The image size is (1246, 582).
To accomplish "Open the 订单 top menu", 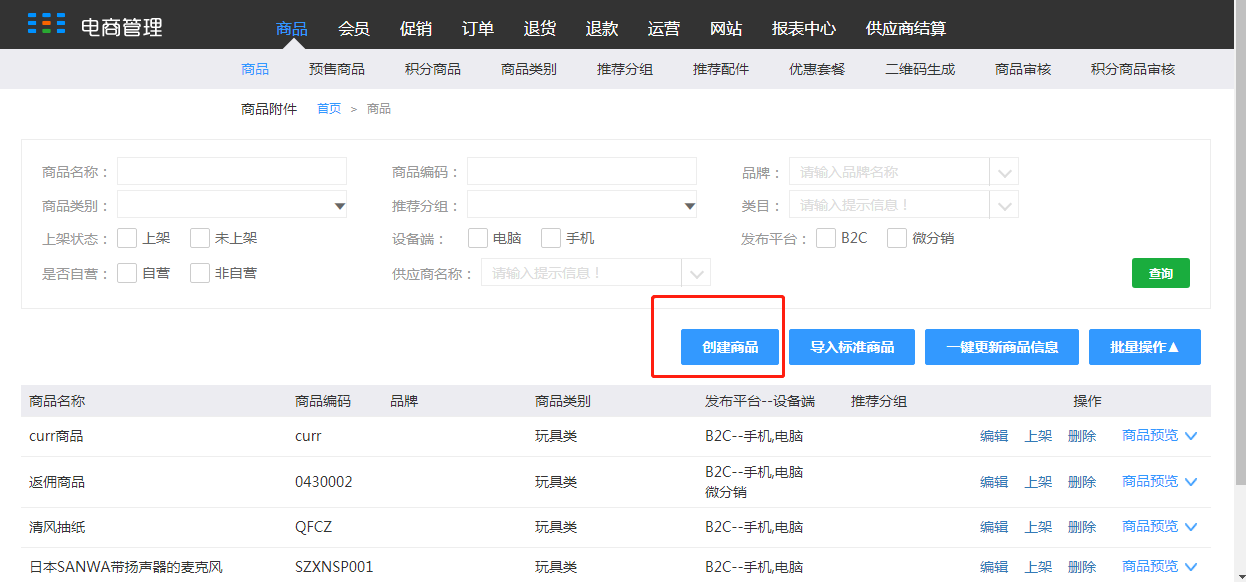I will tap(478, 29).
